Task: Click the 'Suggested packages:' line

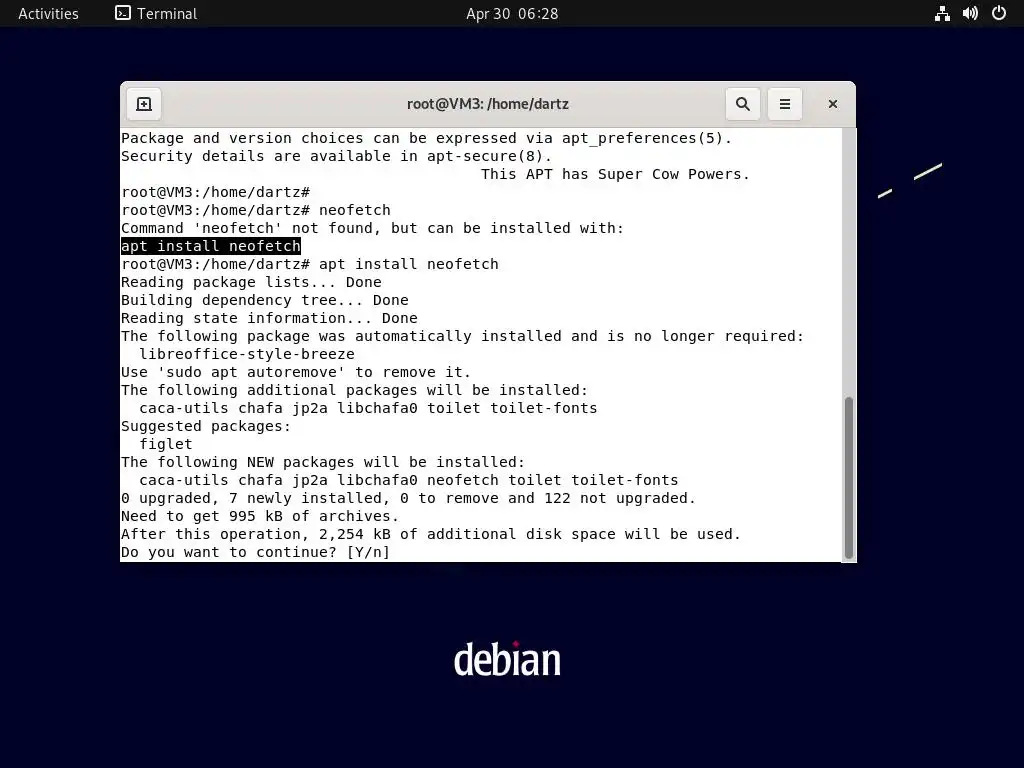Action: tap(206, 426)
